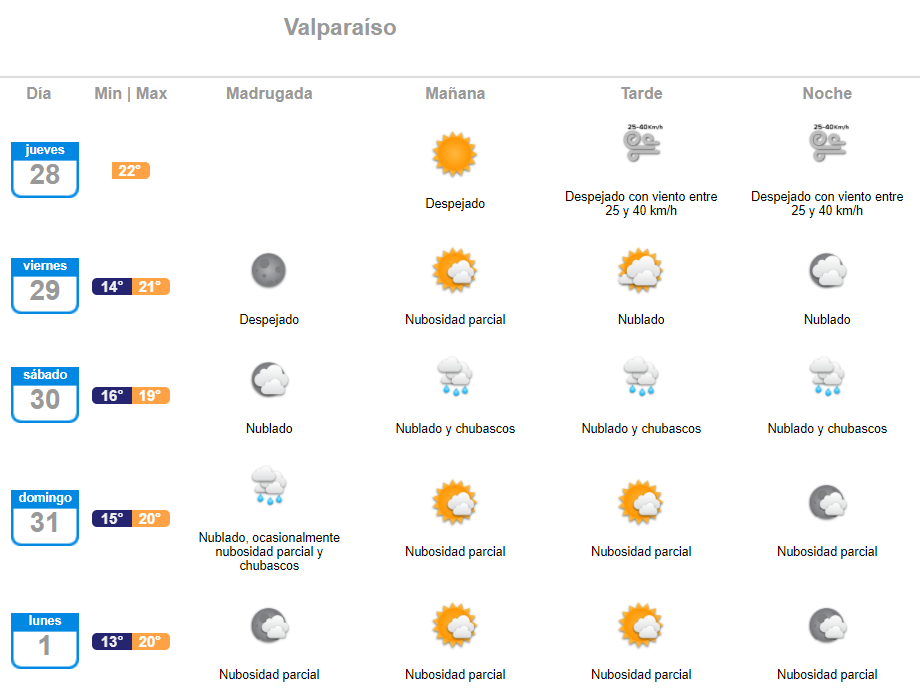This screenshot has height=692, width=922.
Task: Select the cloudy night icon for viernes Noche
Action: tap(827, 270)
